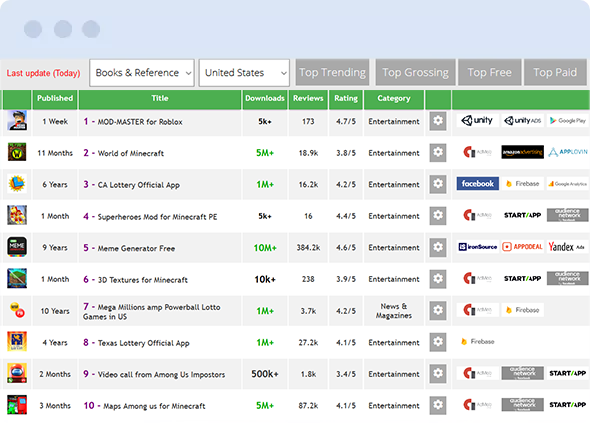Viewport: 590px width, 423px height.
Task: Click the gear icon for Mega Millions row
Action: tap(438, 311)
